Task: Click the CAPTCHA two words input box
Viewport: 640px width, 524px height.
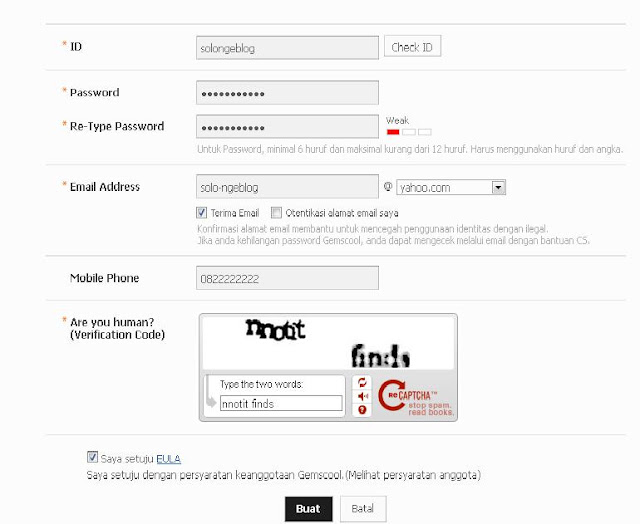Action: 280,404
